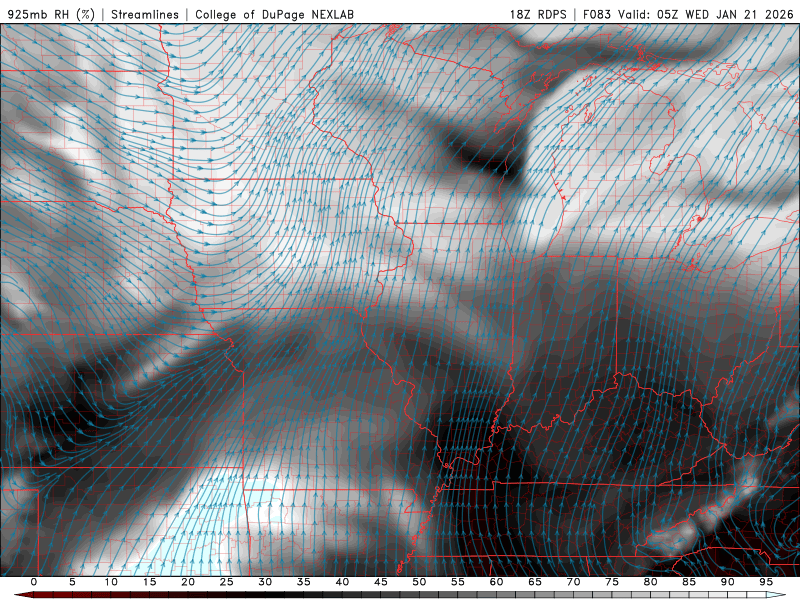Image resolution: width=800 pixels, height=600 pixels.
Task: Select the "55" percent scale label
Action: pyautogui.click(x=458, y=582)
